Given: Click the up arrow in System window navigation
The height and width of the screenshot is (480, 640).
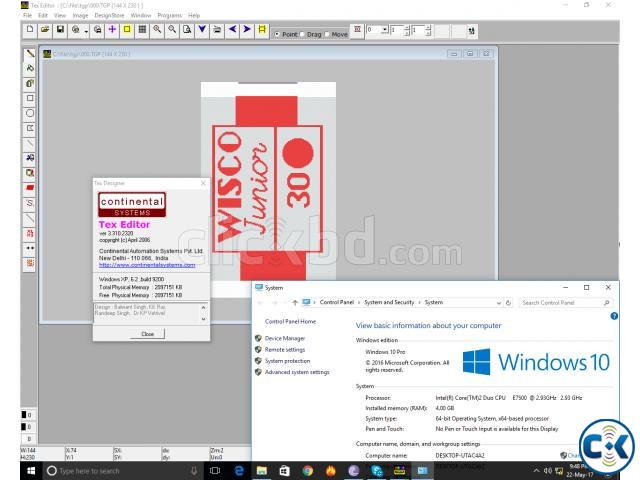Looking at the screenshot, I should 295,302.
